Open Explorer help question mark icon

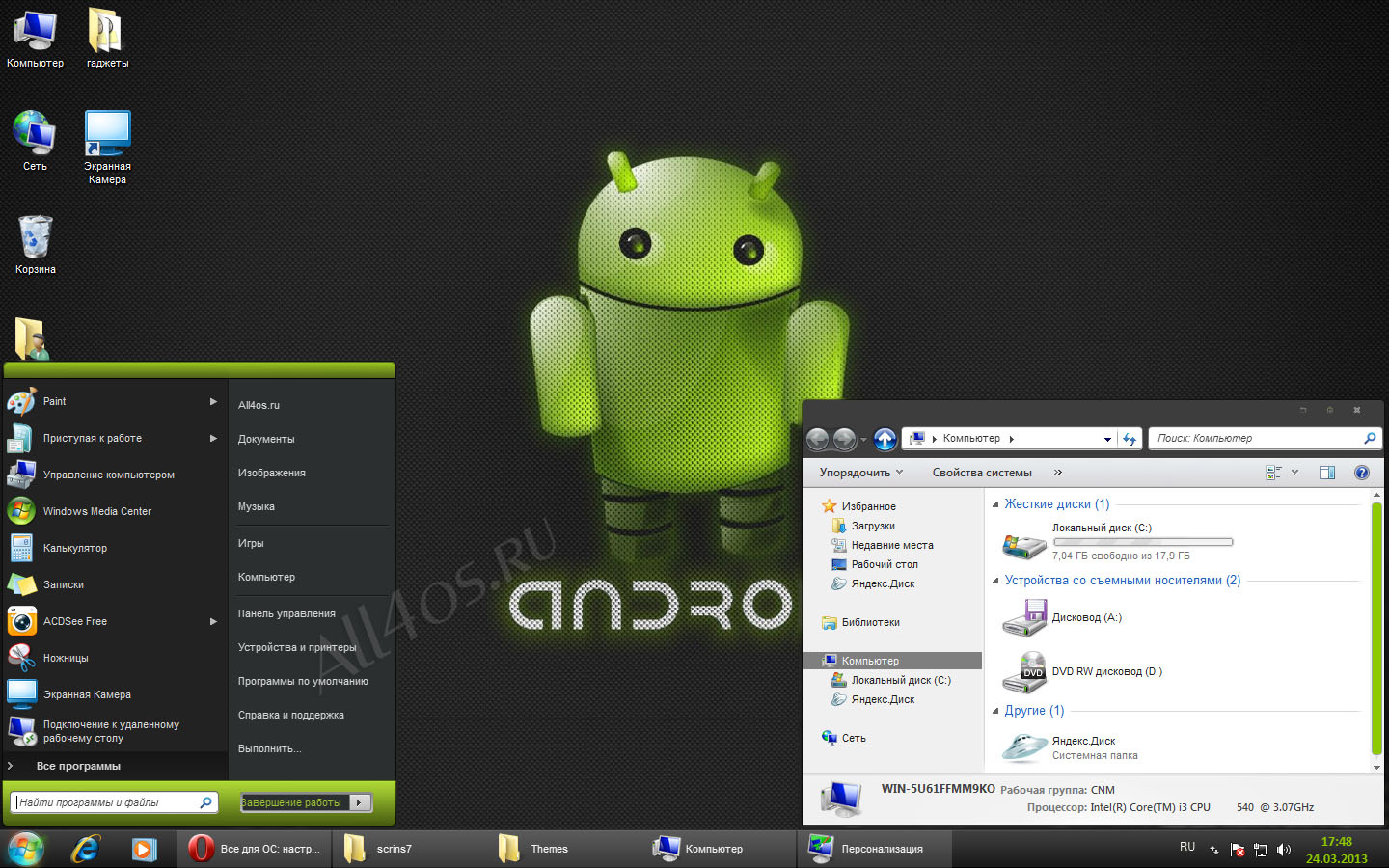click(1361, 473)
